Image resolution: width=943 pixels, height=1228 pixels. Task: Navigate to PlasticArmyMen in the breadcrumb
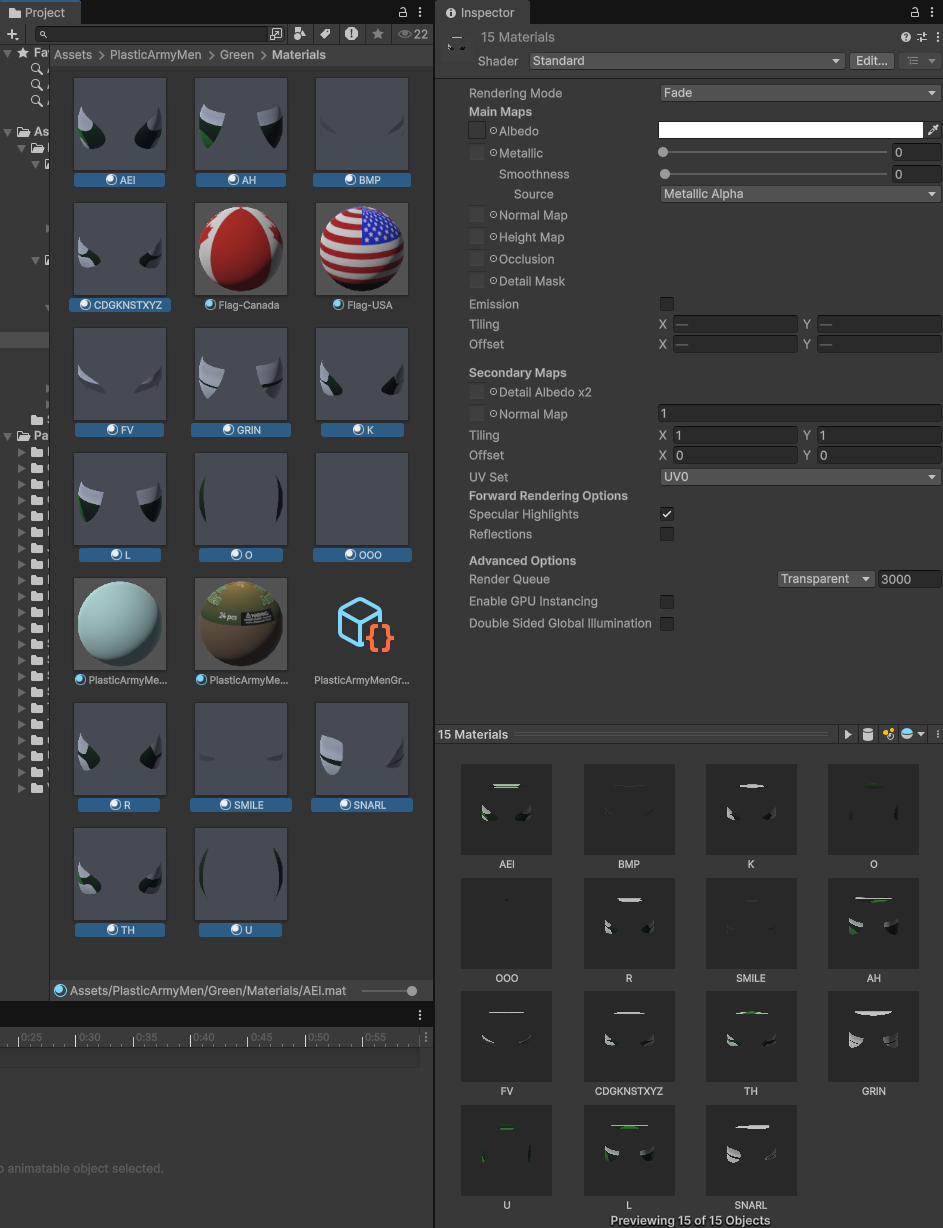[x=156, y=55]
